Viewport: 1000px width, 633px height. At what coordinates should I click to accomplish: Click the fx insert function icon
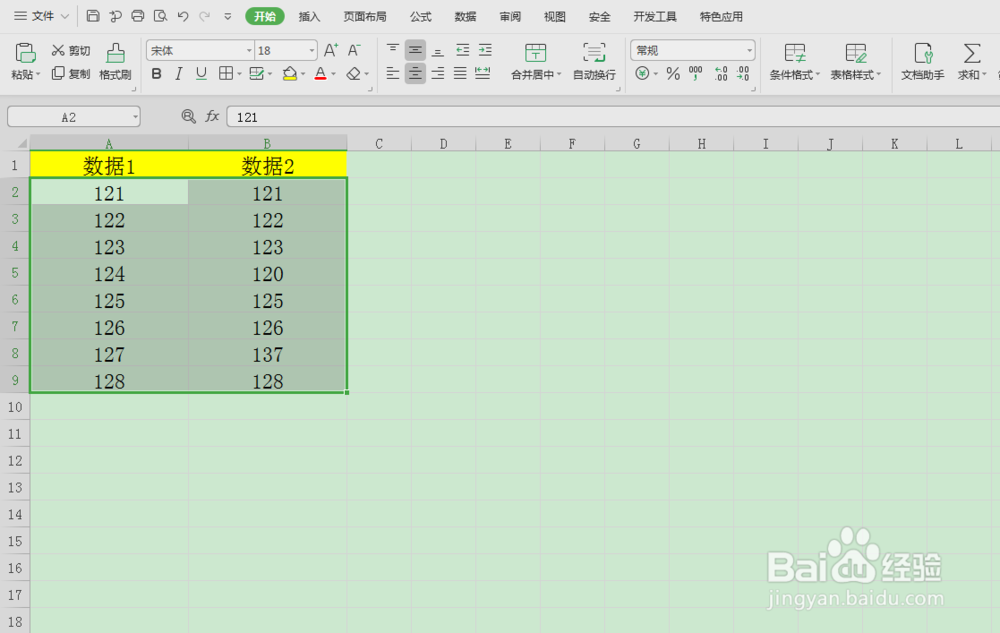[212, 117]
